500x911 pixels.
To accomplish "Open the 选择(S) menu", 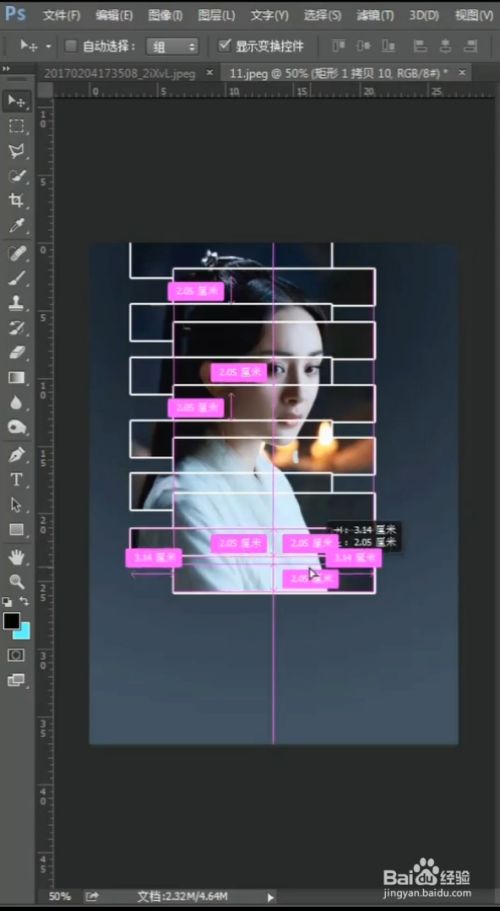I will (322, 16).
